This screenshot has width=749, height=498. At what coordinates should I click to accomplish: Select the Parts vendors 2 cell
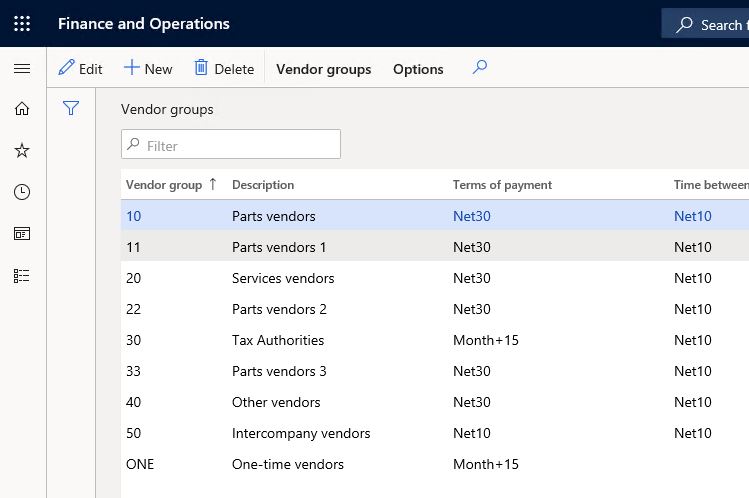(279, 309)
